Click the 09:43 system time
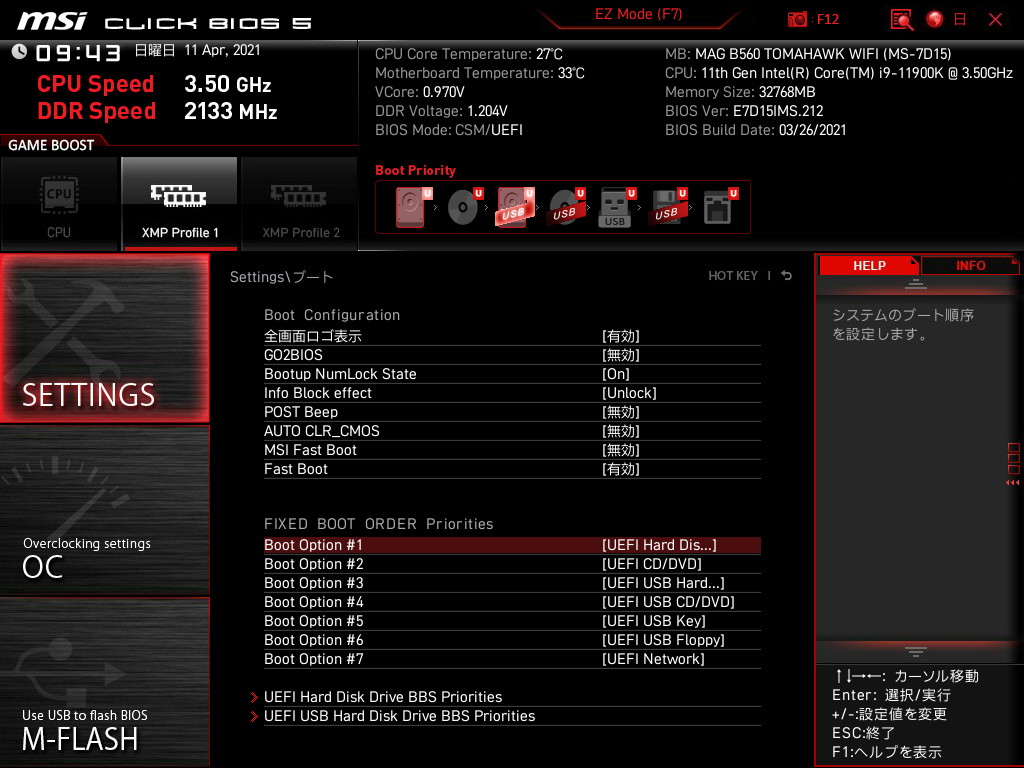This screenshot has width=1024, height=768. coord(78,53)
